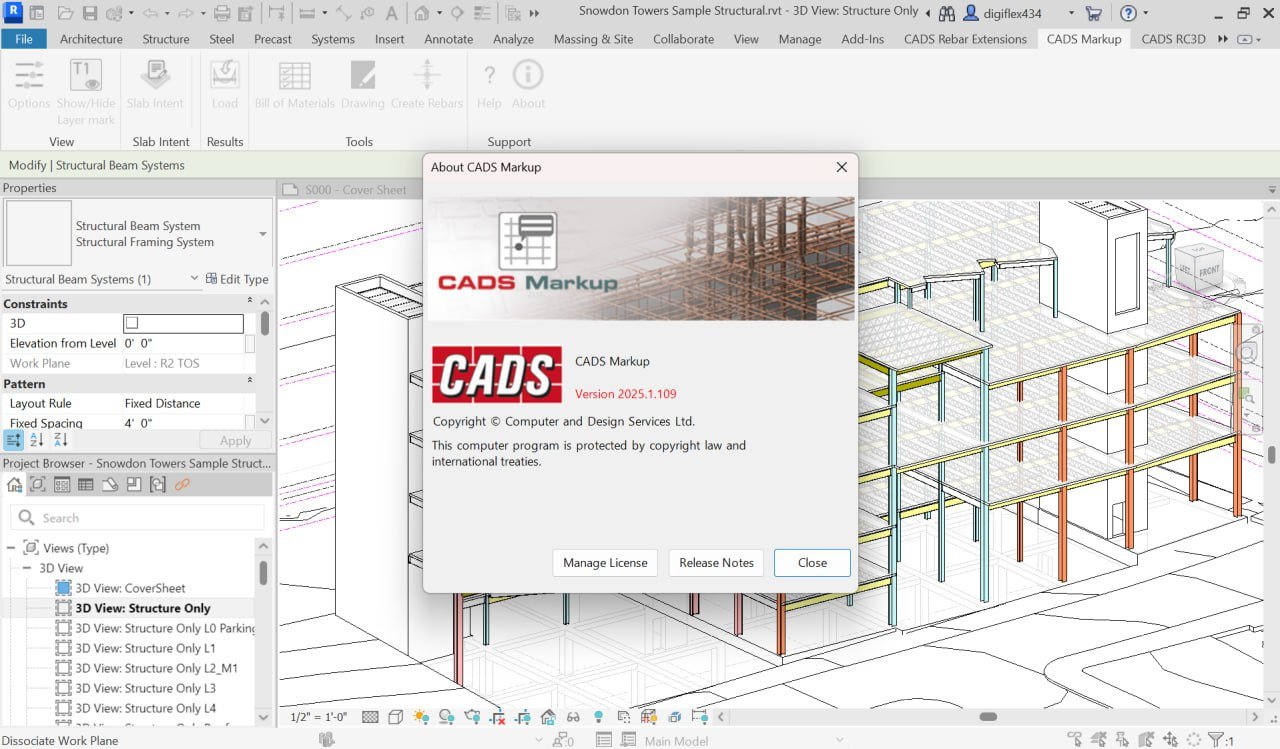Click the Slab Intent ribbon tool
Viewport: 1280px width, 749px height.
[x=155, y=84]
